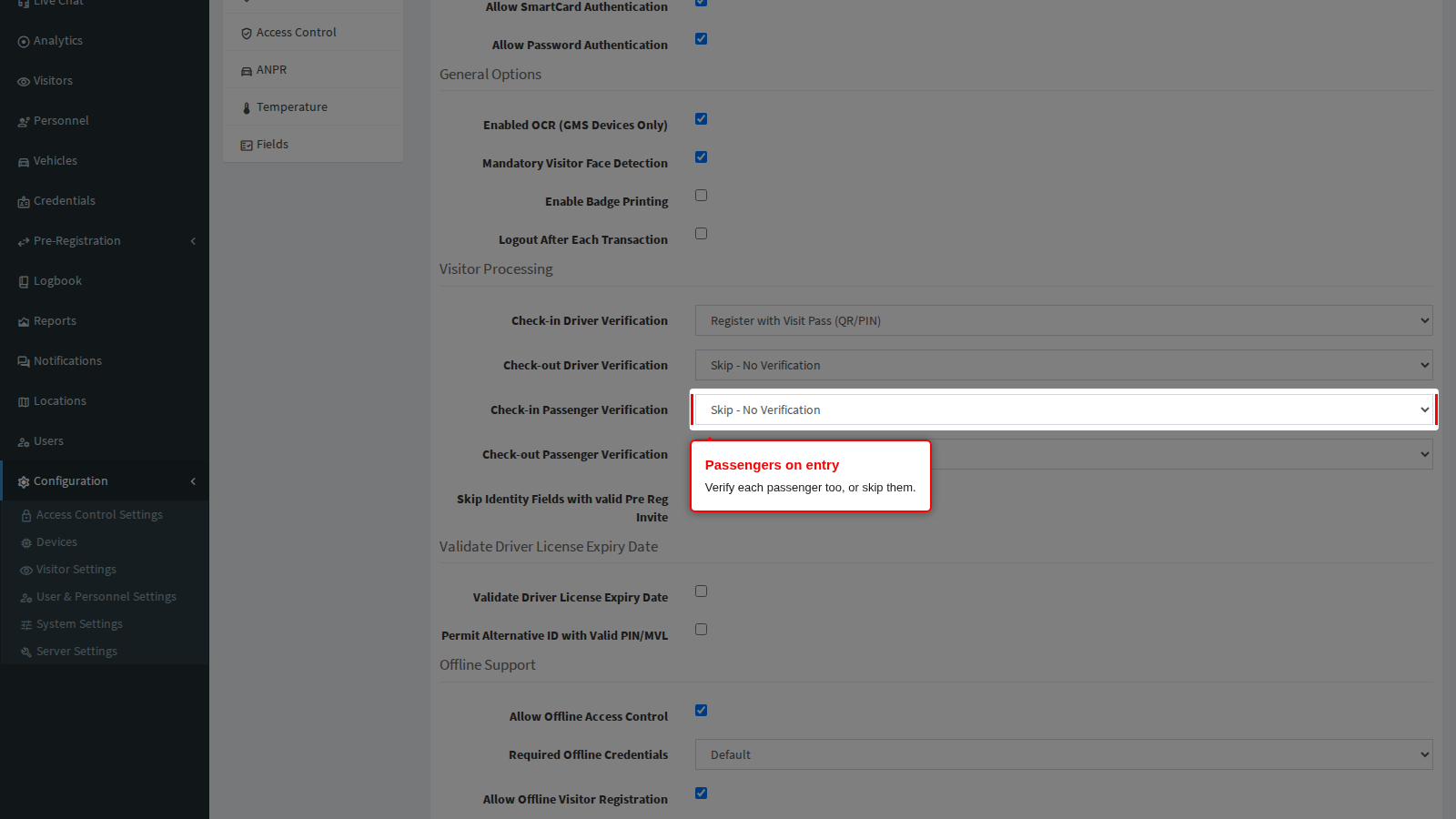Screen dimensions: 1456x819
Task: Click the Visitors eye icon in sidebar
Action: [24, 82]
